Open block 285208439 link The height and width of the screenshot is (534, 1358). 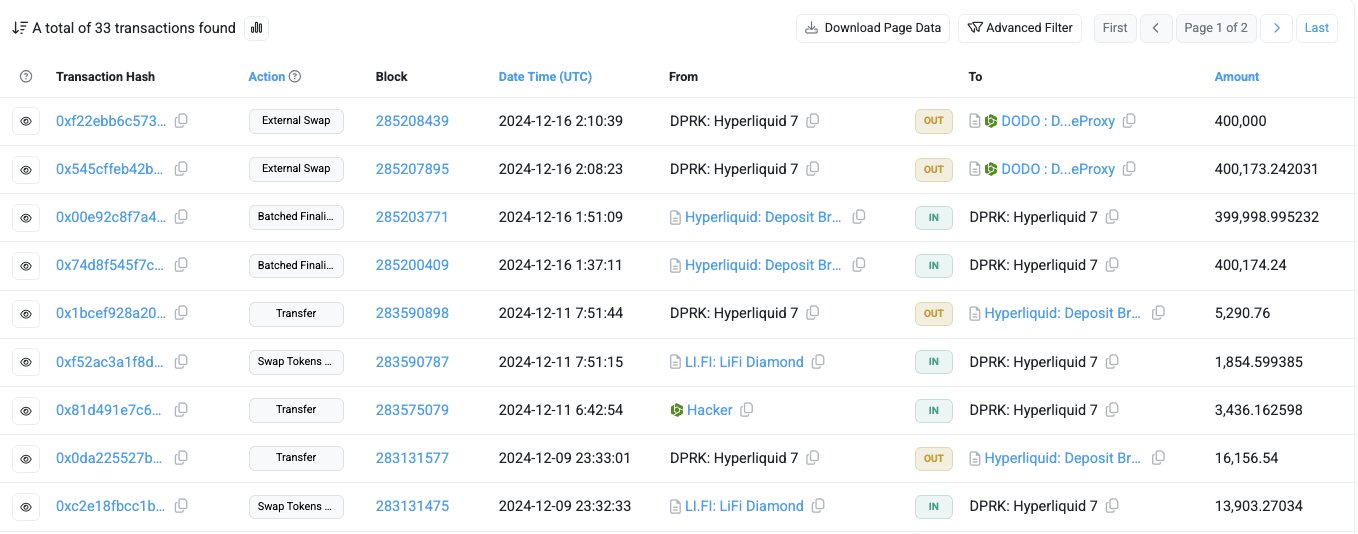[x=412, y=121]
